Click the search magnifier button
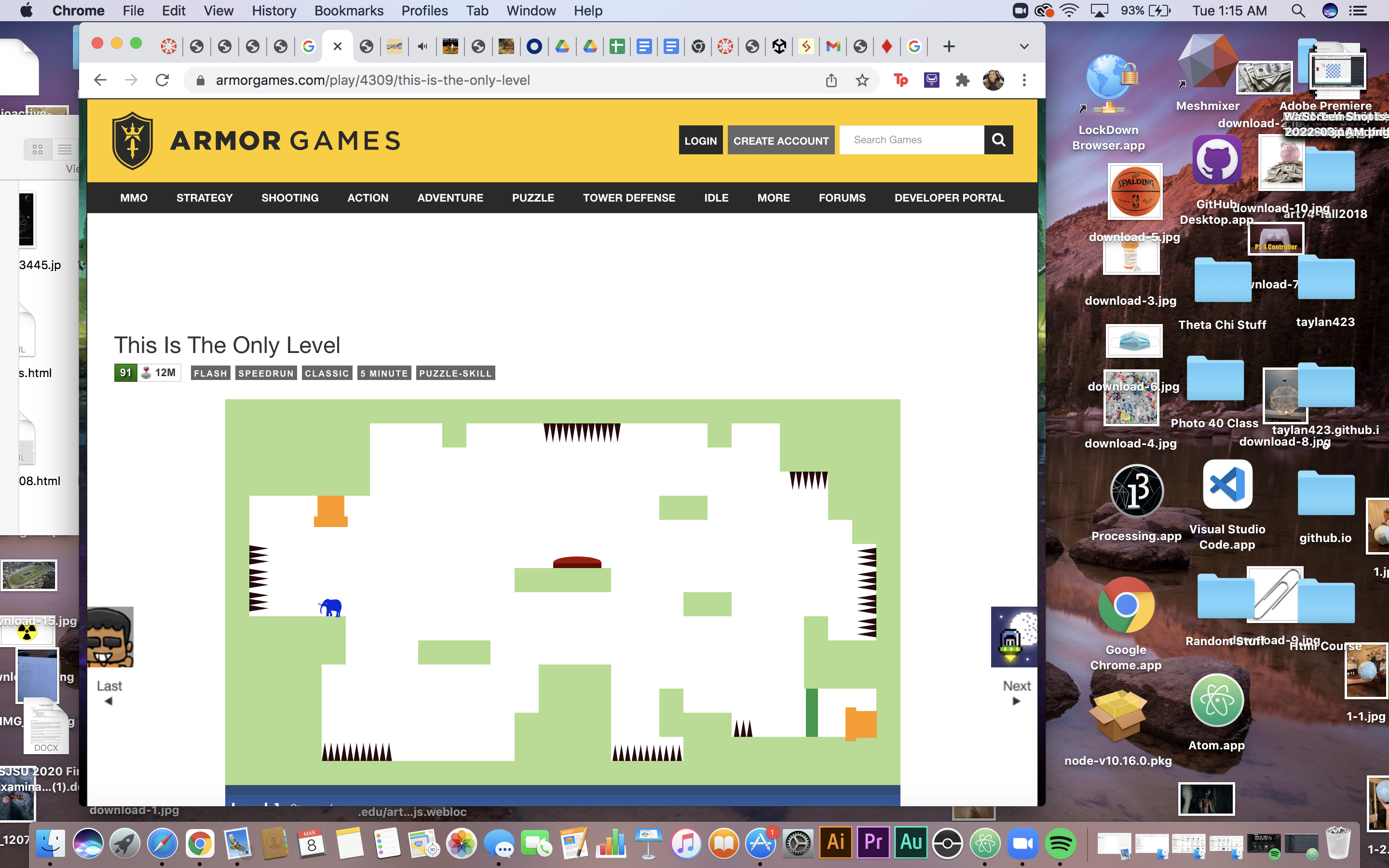 pos(999,140)
